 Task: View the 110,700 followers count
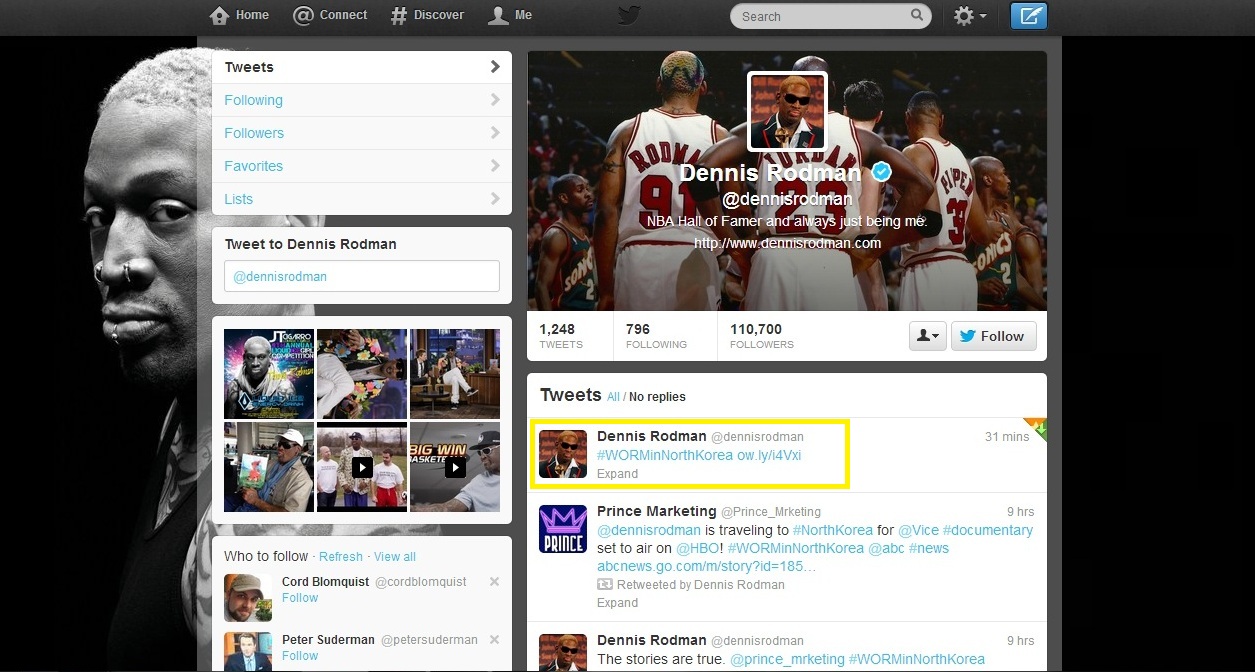(762, 336)
